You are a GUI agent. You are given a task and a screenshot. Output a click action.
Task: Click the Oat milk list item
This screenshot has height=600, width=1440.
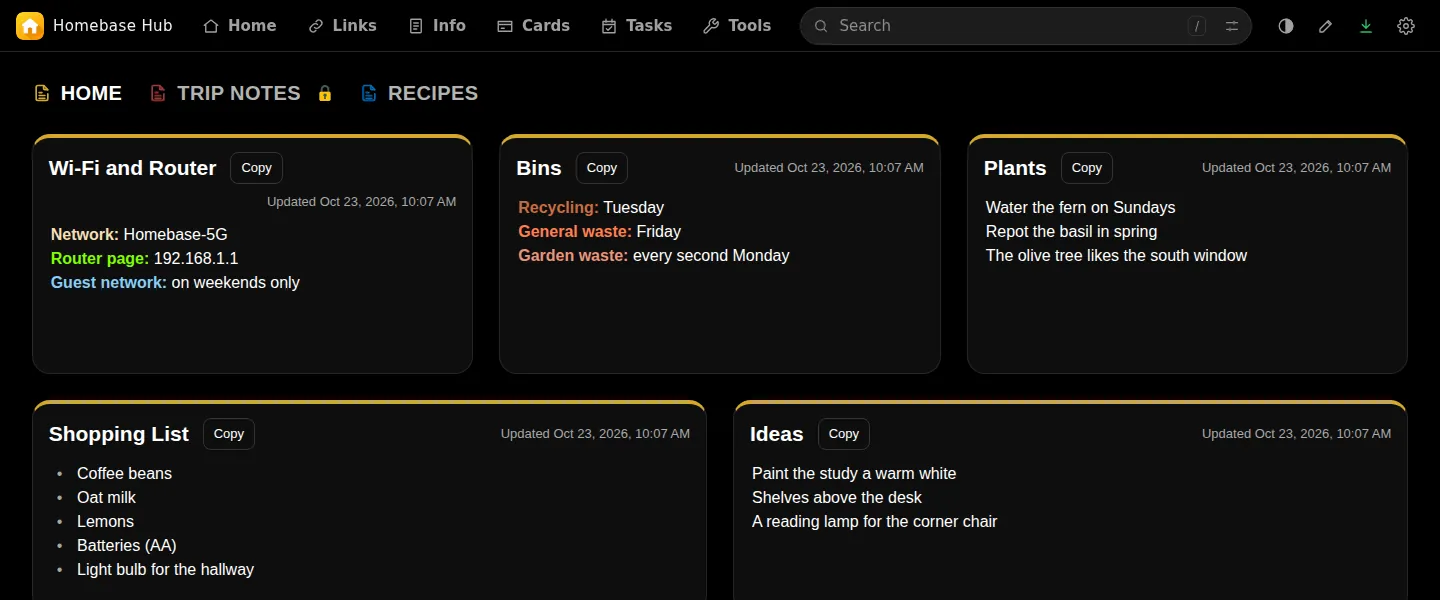pos(106,498)
